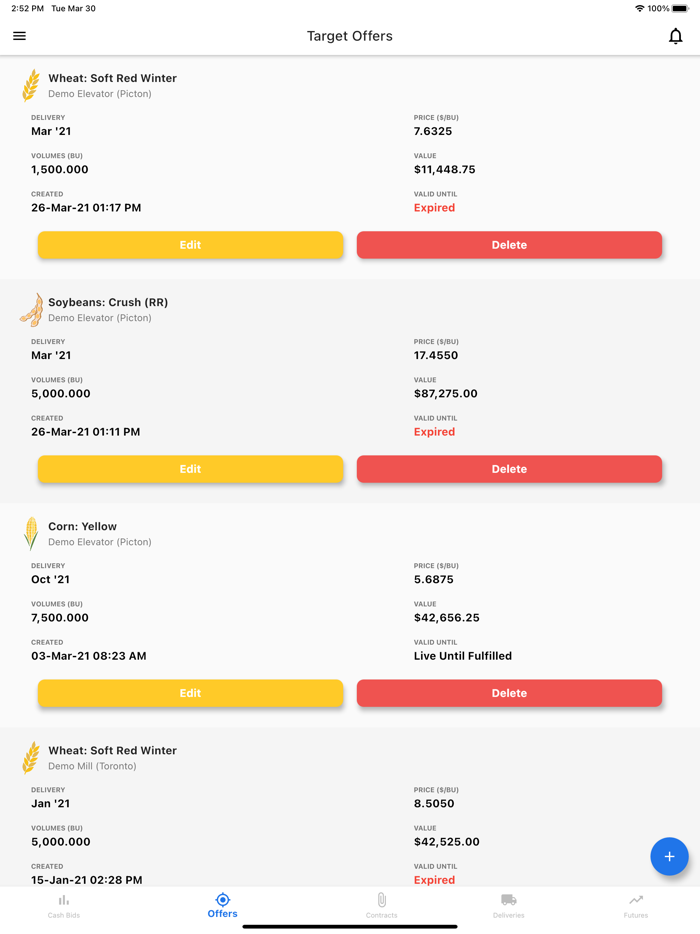
Task: Delete the Wheat Mar '21 offer
Action: pos(509,245)
